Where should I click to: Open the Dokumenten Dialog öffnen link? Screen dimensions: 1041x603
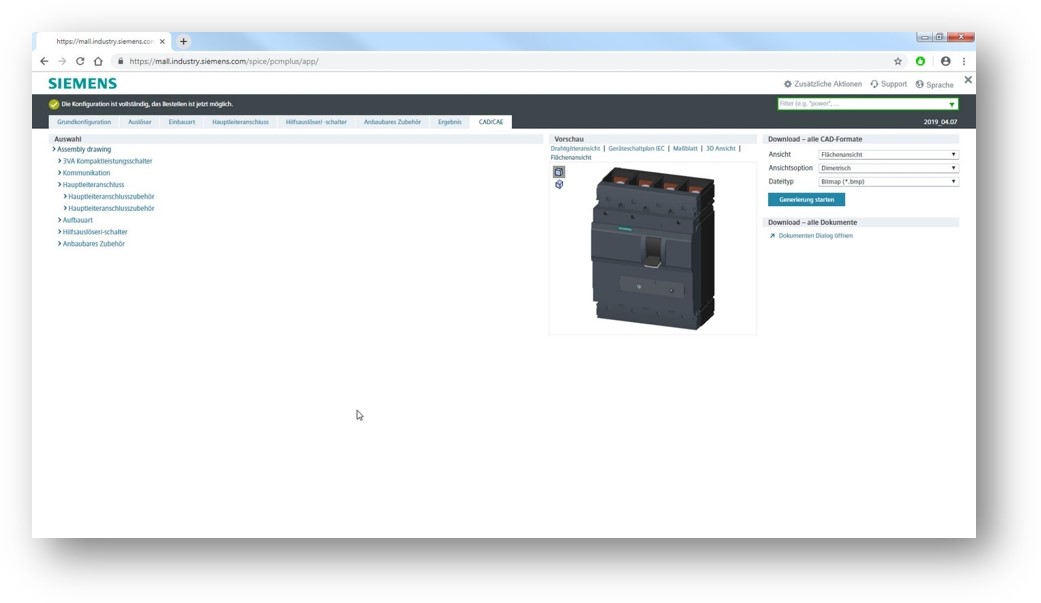coord(815,236)
